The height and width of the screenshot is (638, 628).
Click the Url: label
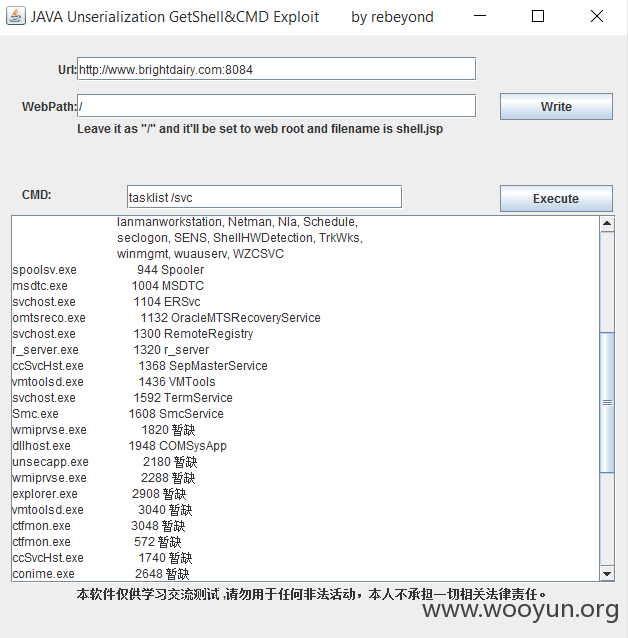tap(67, 70)
